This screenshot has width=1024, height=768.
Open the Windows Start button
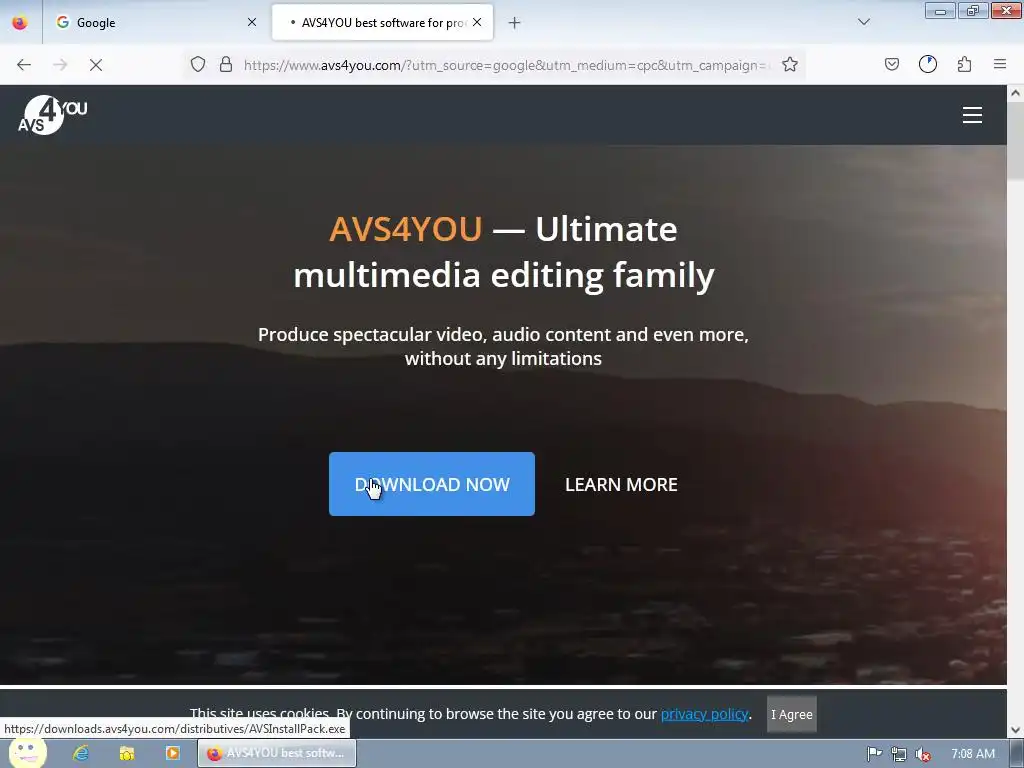click(x=27, y=753)
